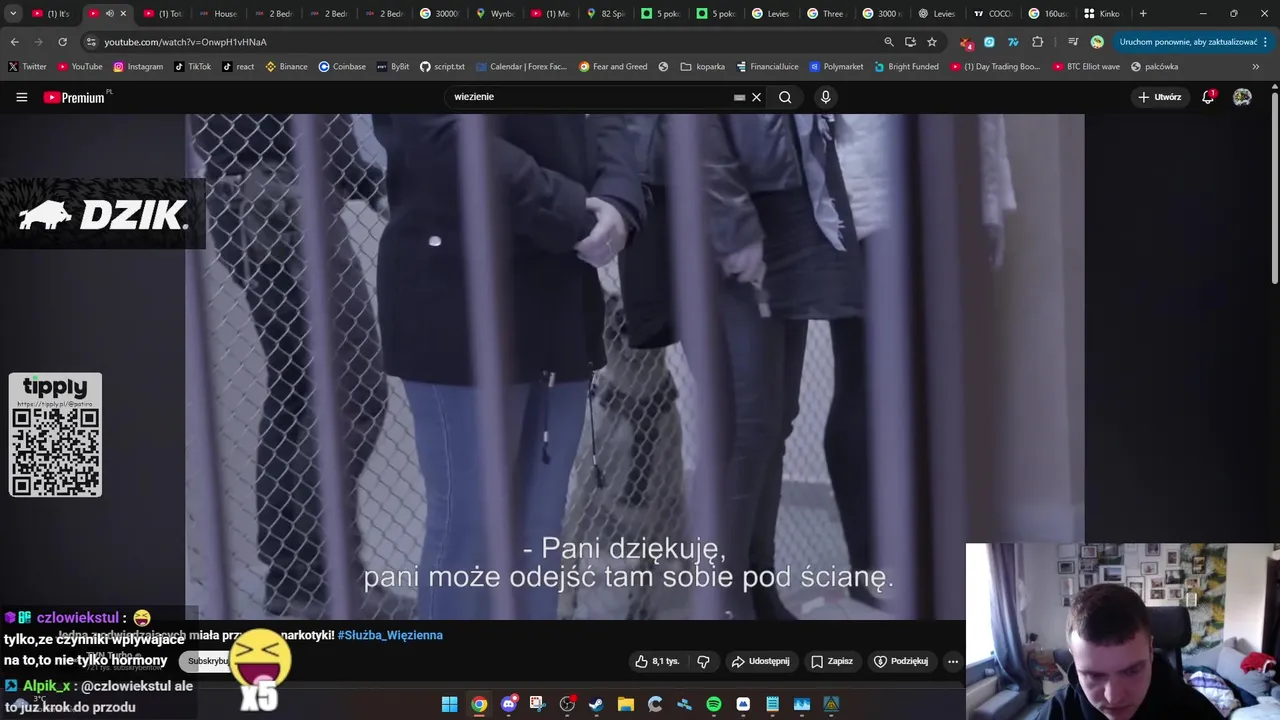The width and height of the screenshot is (1280, 720).
Task: Reload the current page
Action: click(62, 42)
